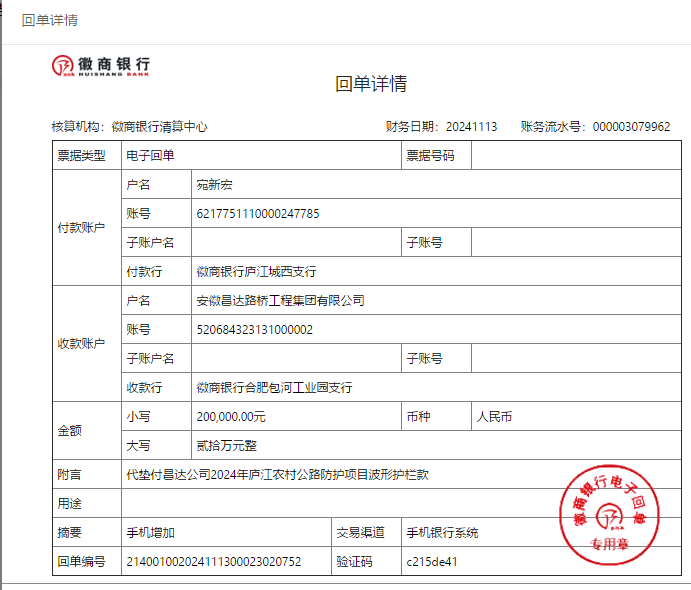
Task: Click the accounting serial number 000003079962
Action: (x=631, y=127)
